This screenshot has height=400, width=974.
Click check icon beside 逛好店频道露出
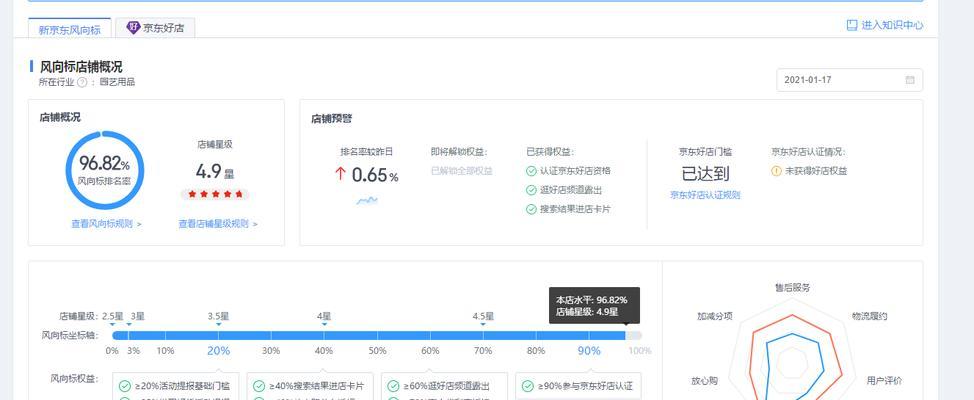tap(531, 190)
